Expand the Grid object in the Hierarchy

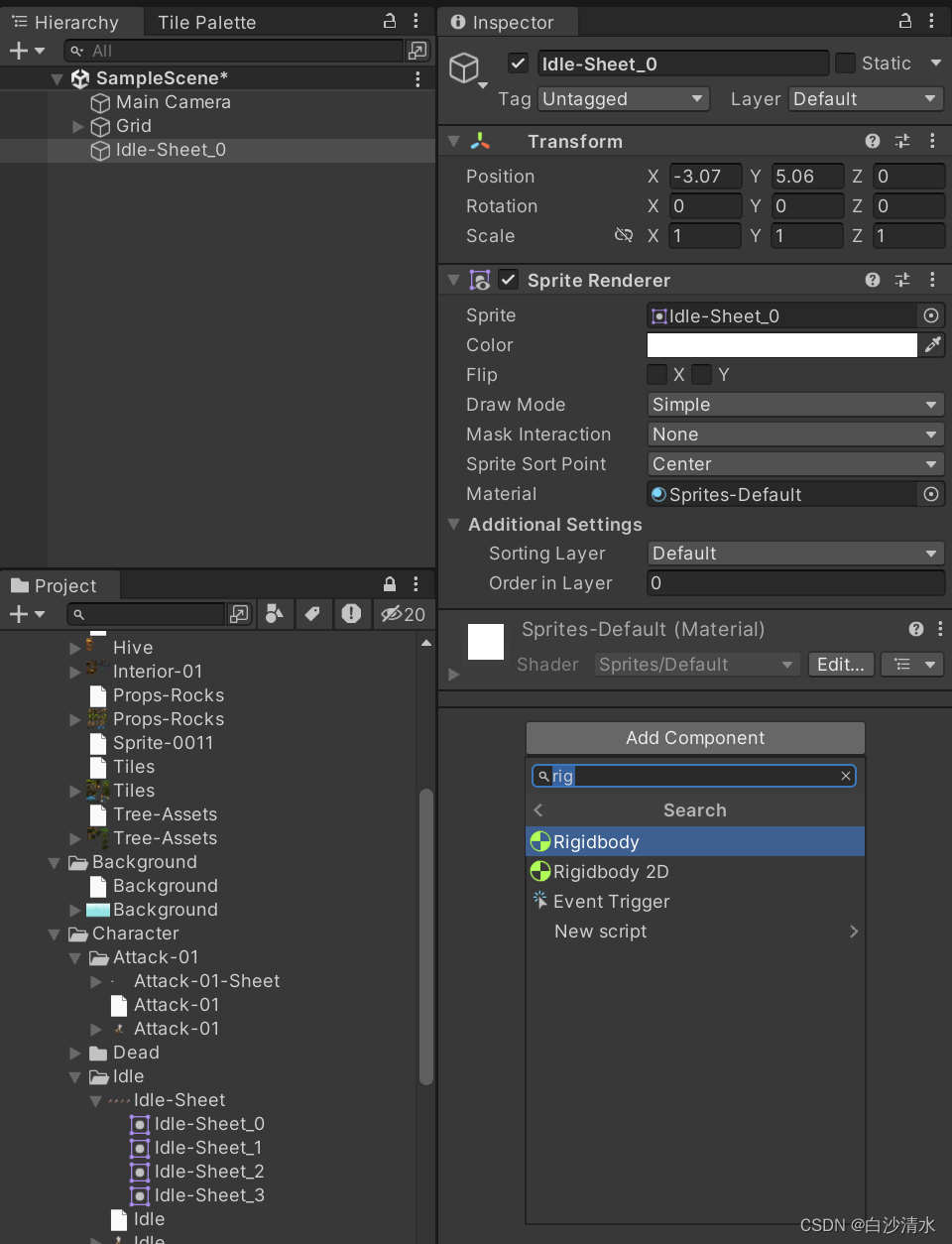point(78,126)
